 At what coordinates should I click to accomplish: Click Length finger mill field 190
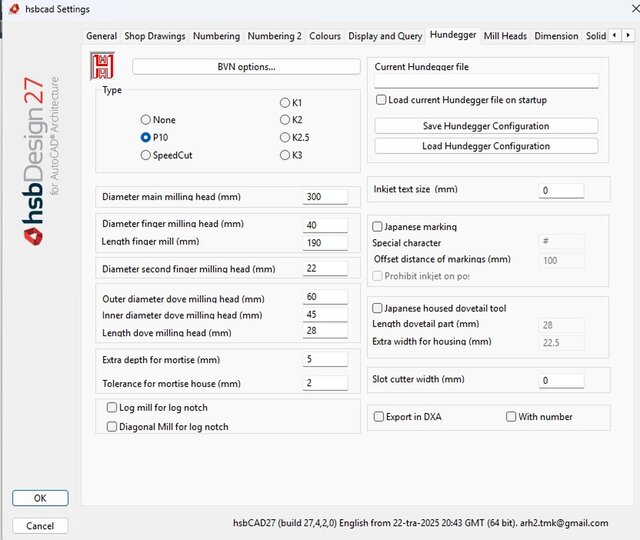pos(325,243)
